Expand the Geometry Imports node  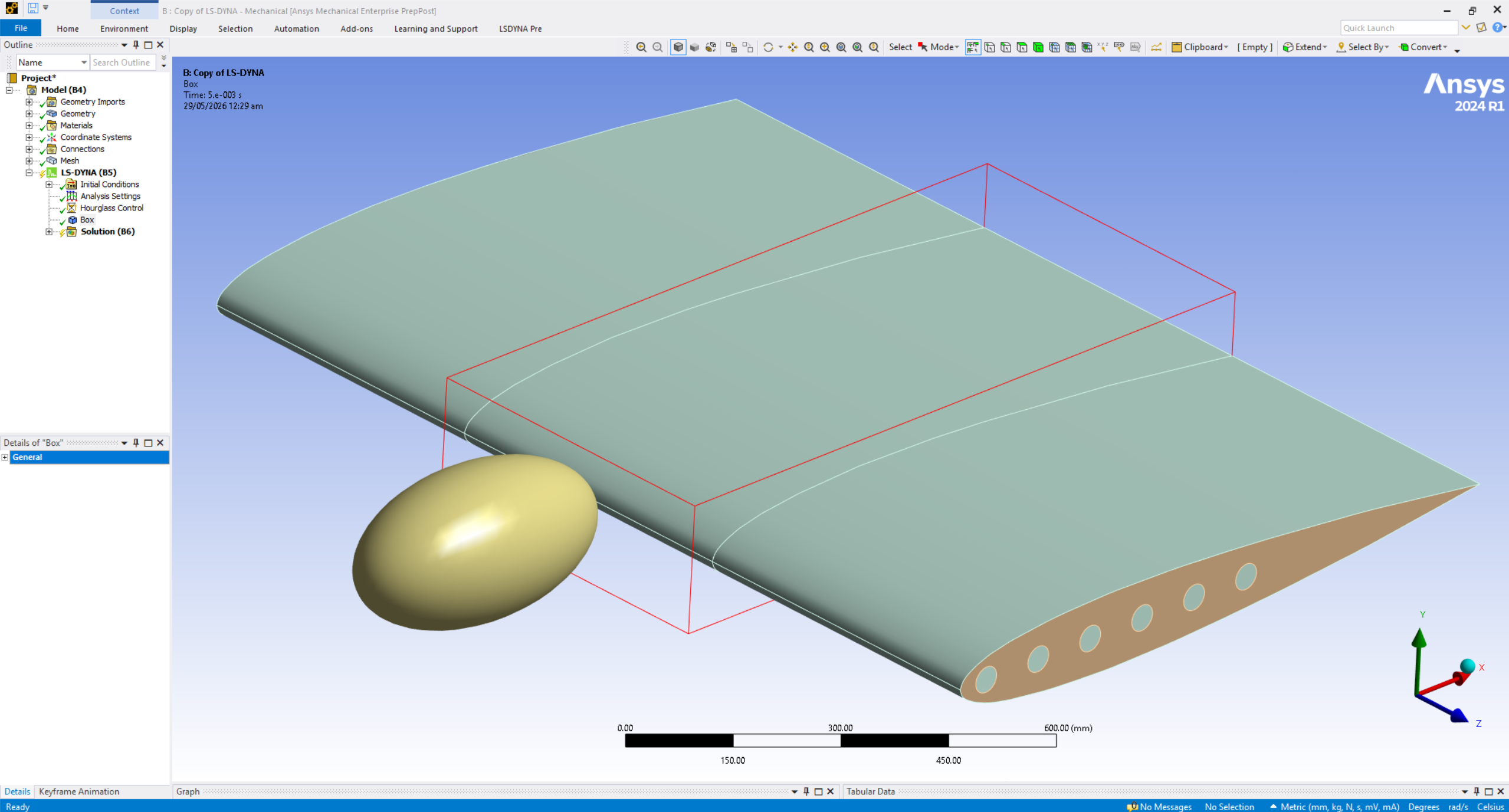[29, 102]
